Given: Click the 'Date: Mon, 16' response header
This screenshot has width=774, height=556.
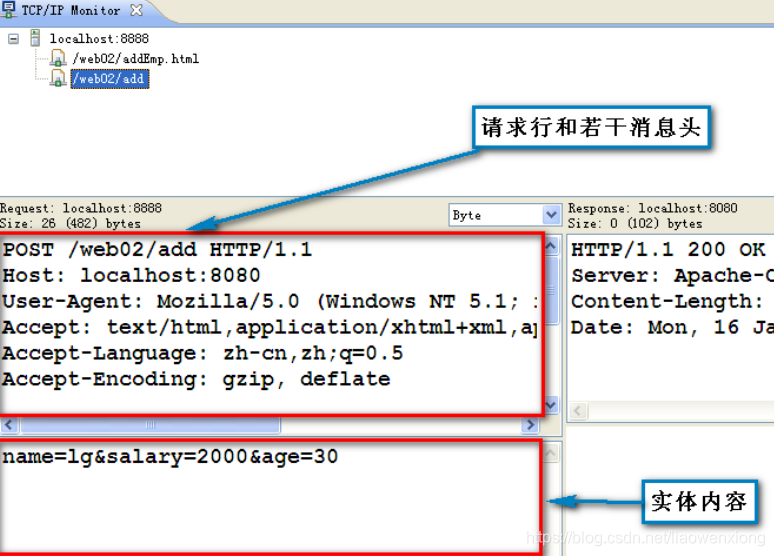Looking at the screenshot, I should (x=672, y=327).
